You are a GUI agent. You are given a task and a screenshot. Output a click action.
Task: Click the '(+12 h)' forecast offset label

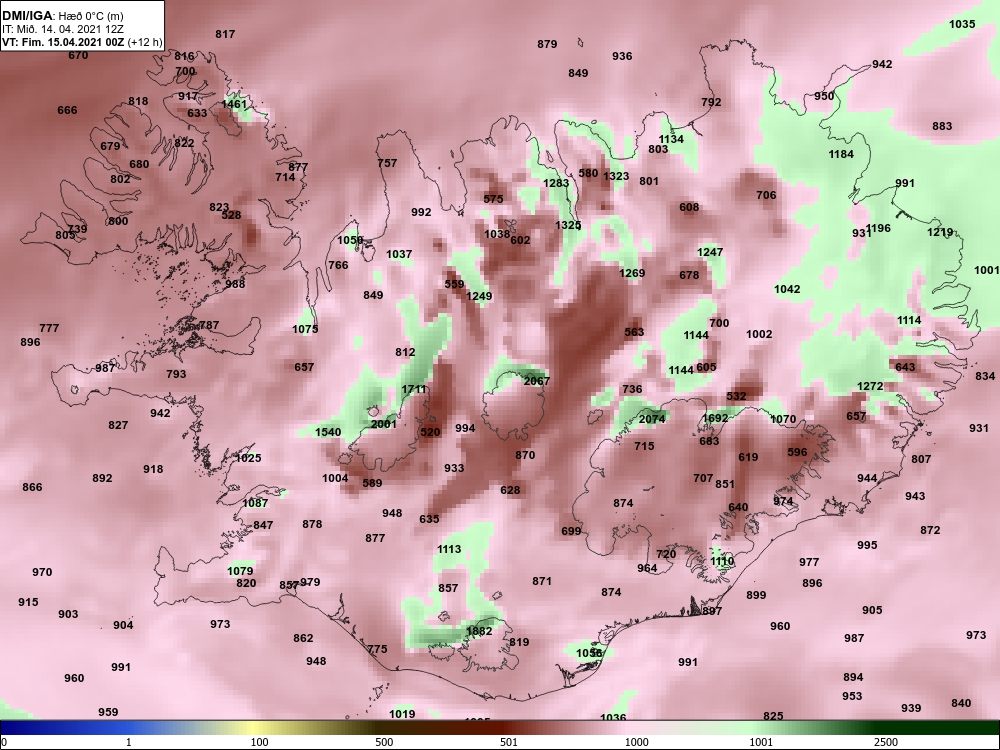(x=145, y=43)
